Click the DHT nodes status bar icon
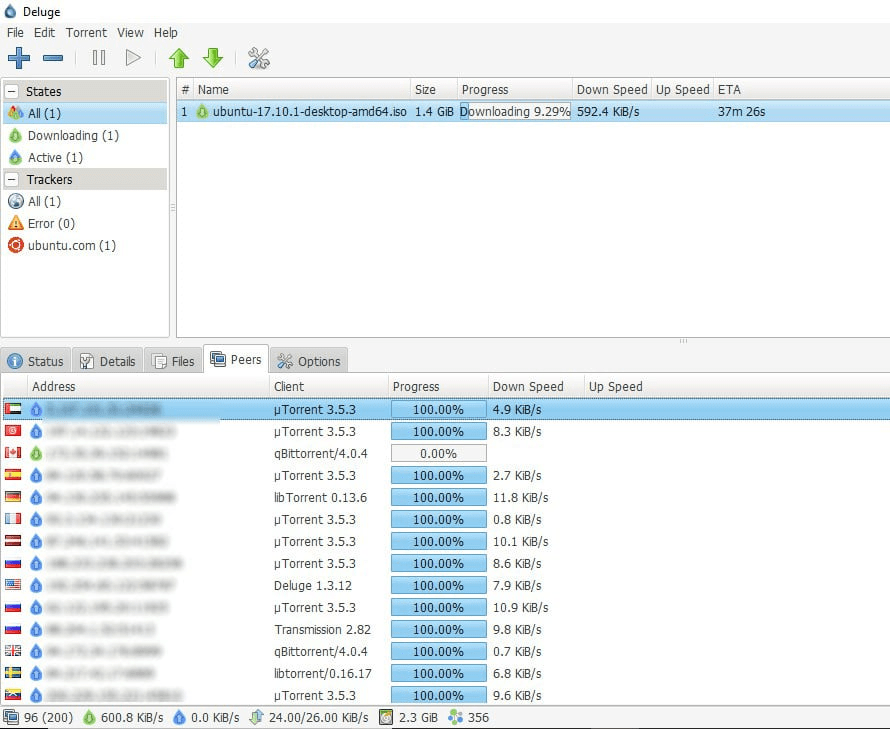 click(456, 717)
